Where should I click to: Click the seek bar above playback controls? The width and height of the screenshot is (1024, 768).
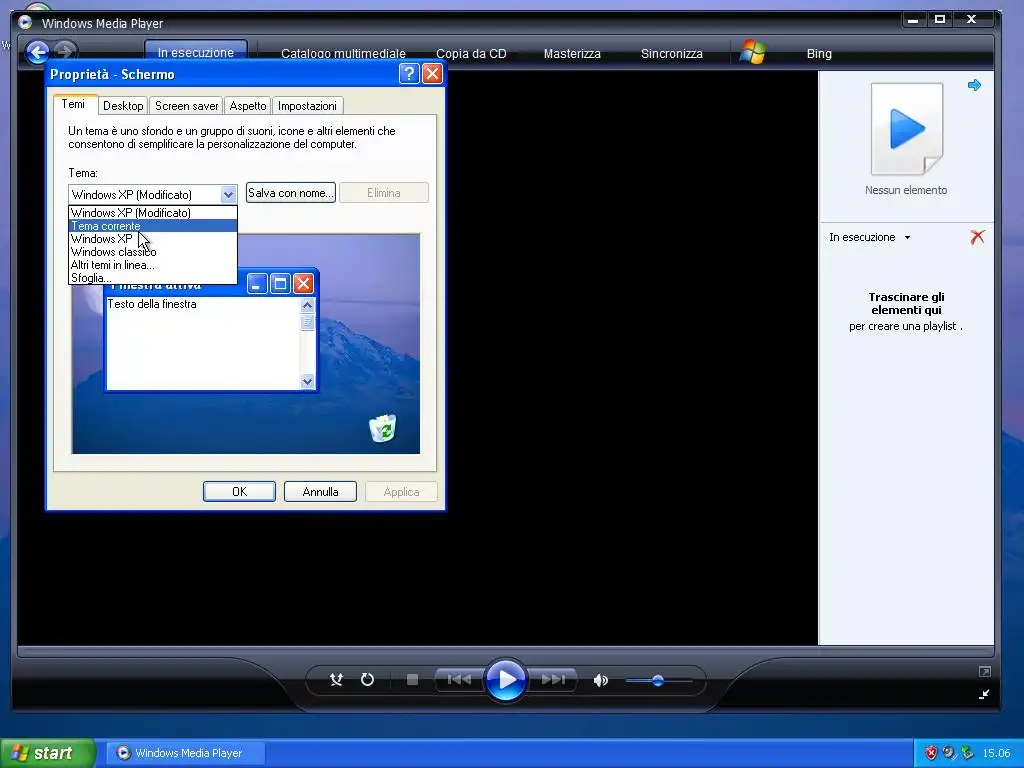pyautogui.click(x=505, y=651)
